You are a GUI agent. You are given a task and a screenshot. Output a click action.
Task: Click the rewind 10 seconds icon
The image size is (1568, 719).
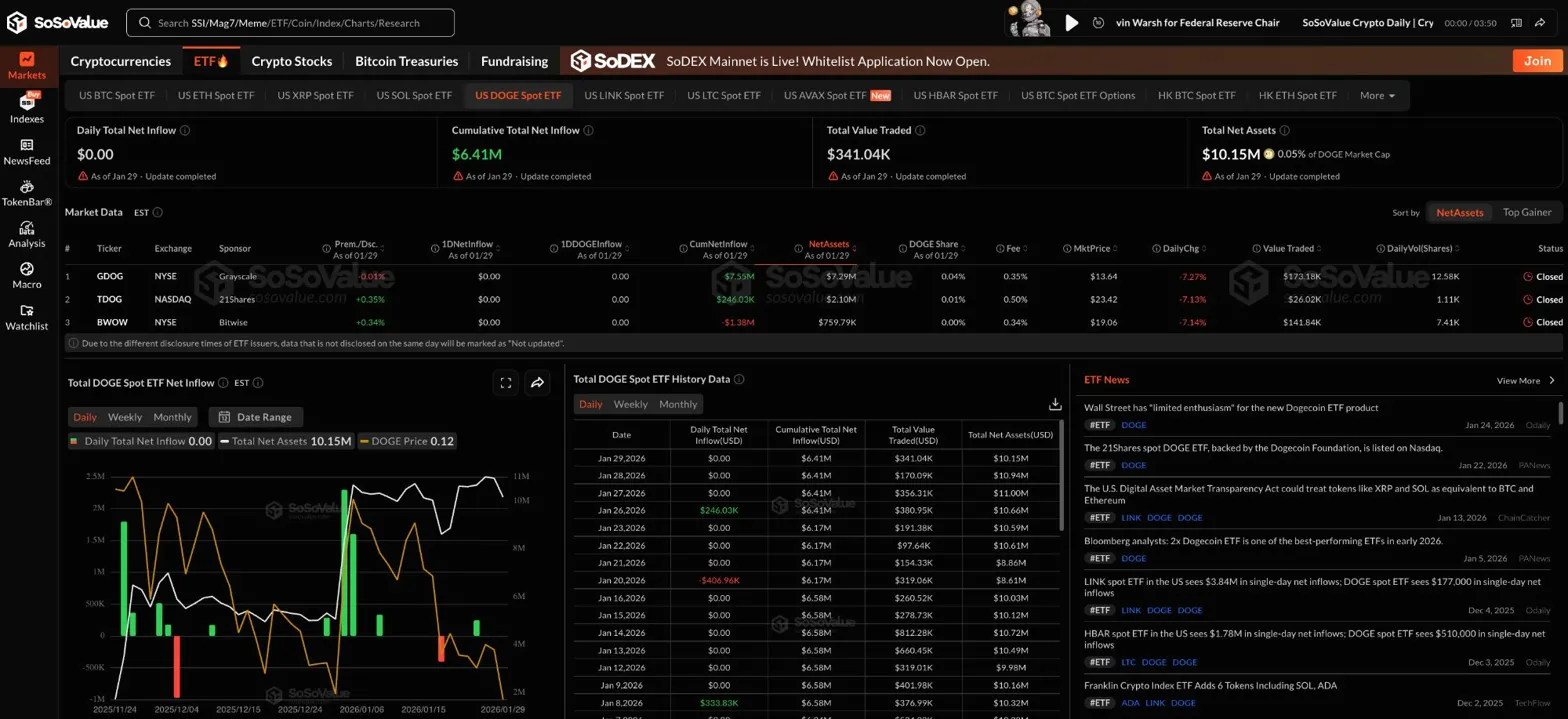coord(1098,22)
